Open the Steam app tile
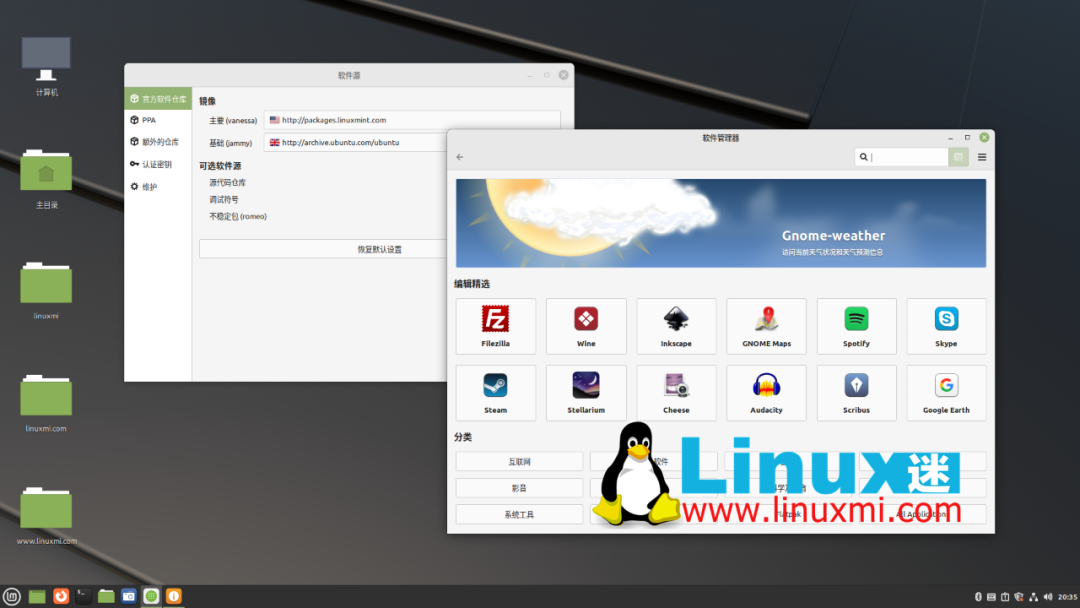Screen dimensions: 1080x608 [495, 392]
